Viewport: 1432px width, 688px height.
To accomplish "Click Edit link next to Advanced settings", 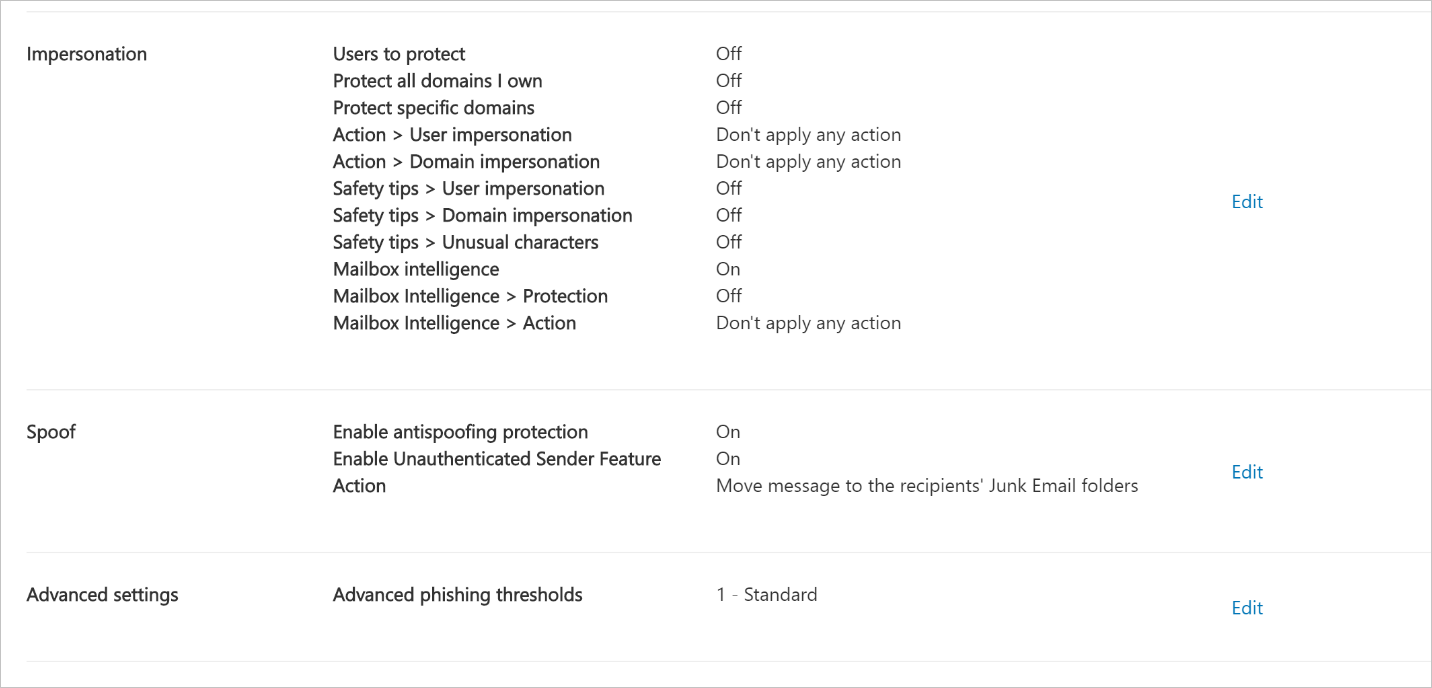I will (x=1247, y=608).
